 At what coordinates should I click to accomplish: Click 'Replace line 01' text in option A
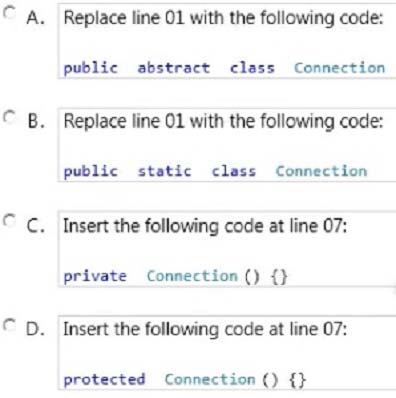coord(123,18)
